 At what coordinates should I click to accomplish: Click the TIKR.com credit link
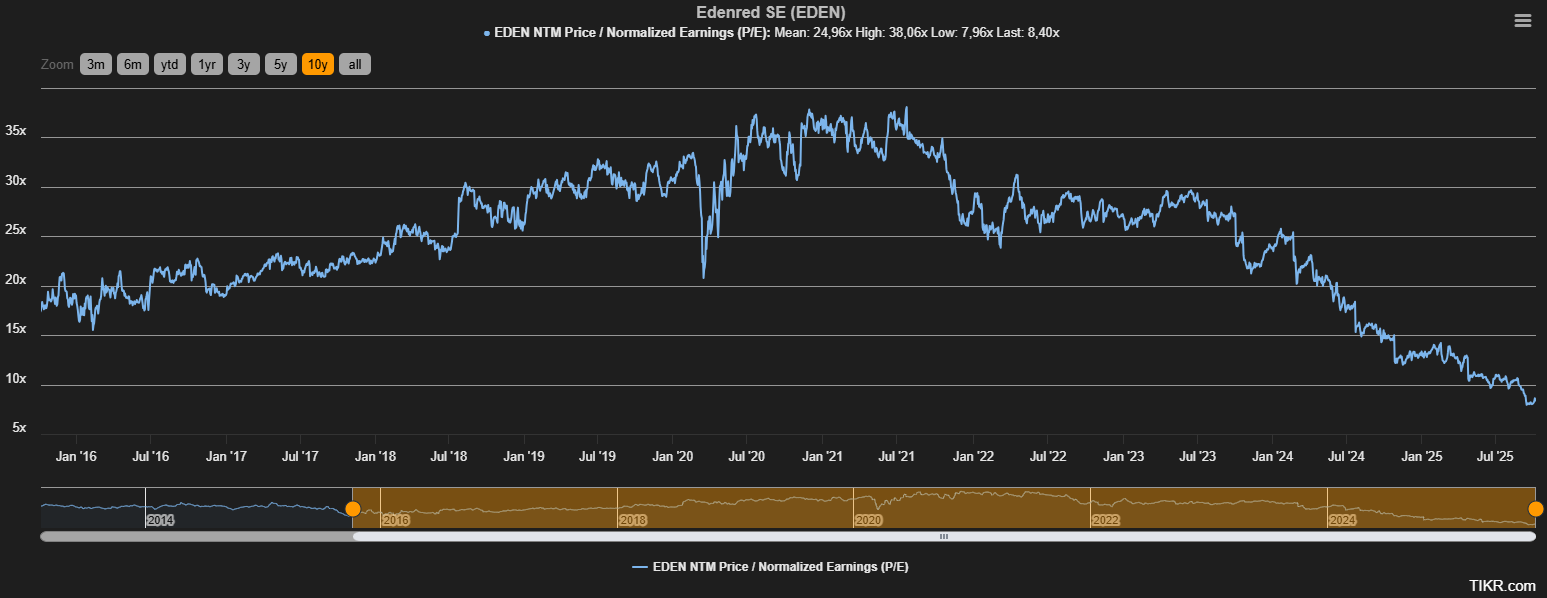coord(1502,585)
